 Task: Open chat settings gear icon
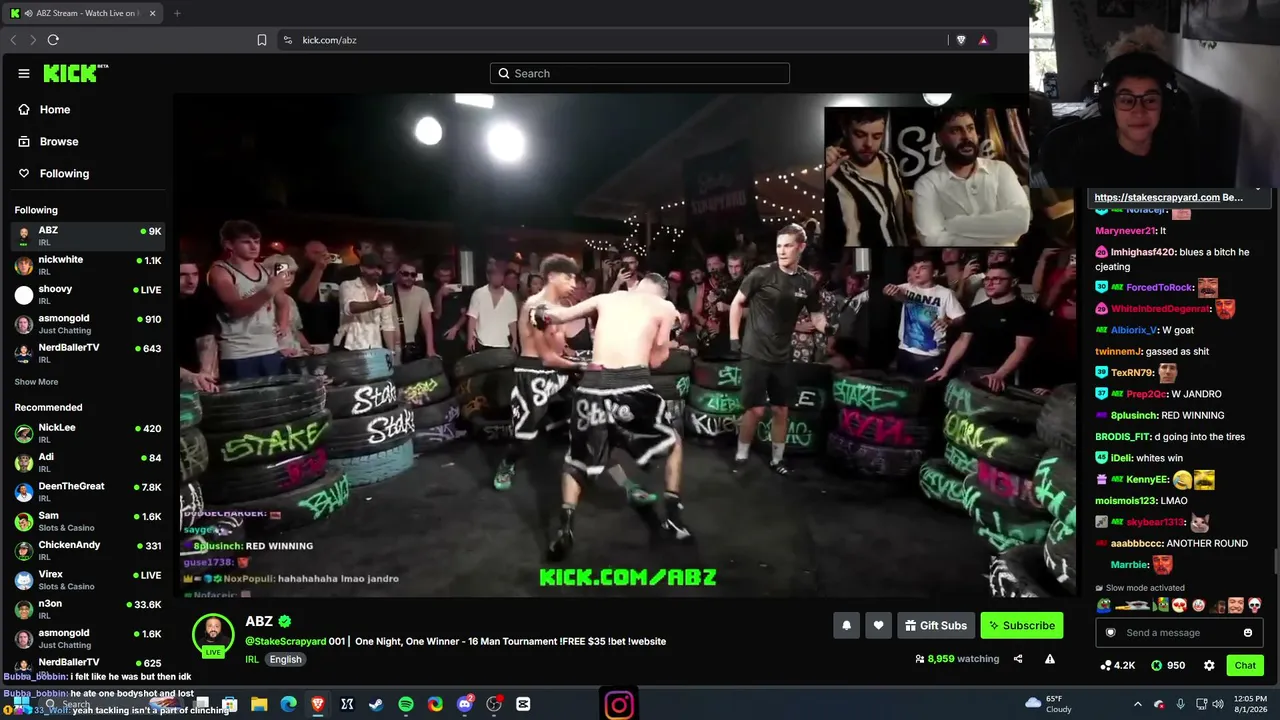coord(1209,665)
